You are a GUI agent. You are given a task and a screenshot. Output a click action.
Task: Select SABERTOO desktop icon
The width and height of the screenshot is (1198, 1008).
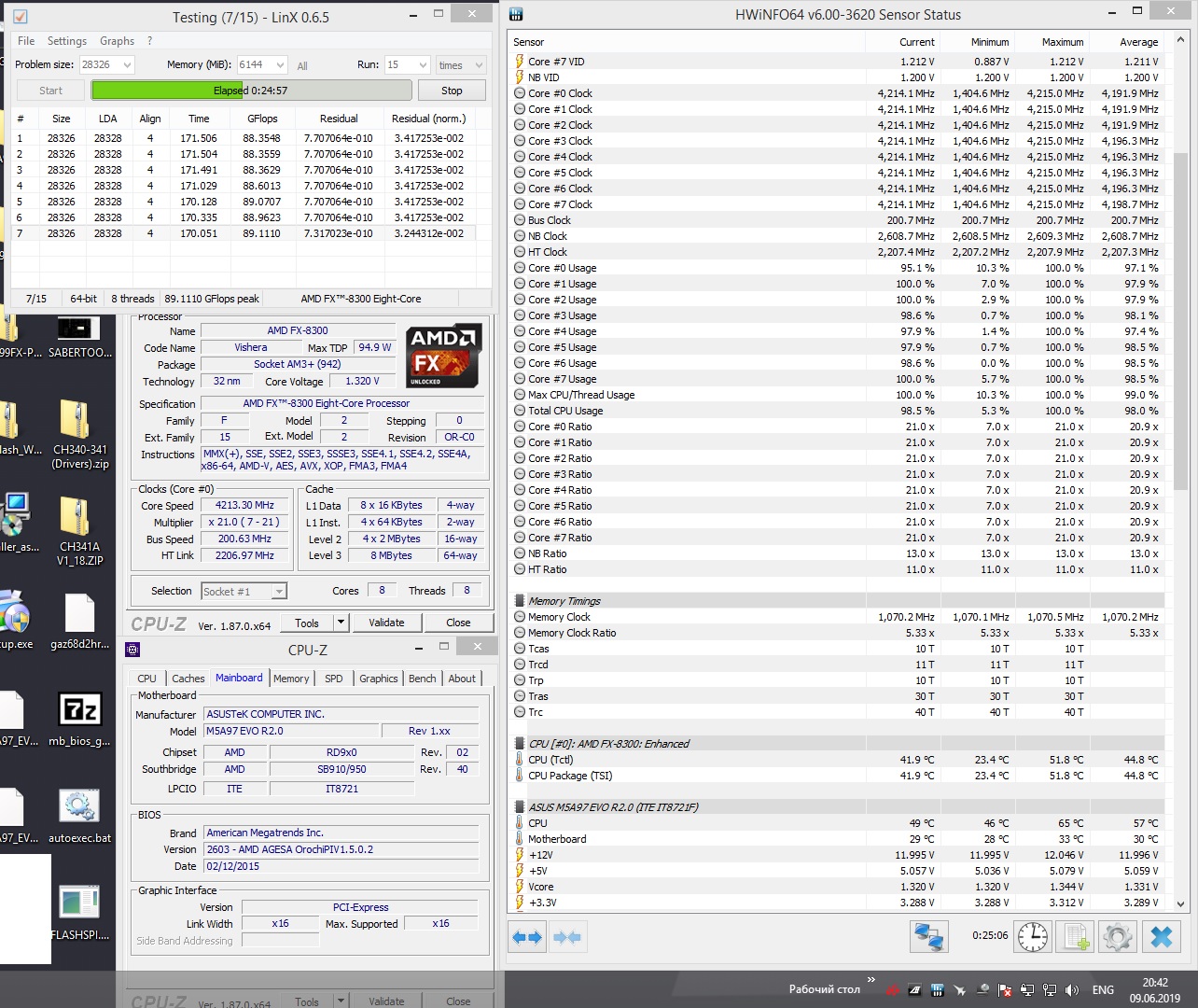[79, 336]
